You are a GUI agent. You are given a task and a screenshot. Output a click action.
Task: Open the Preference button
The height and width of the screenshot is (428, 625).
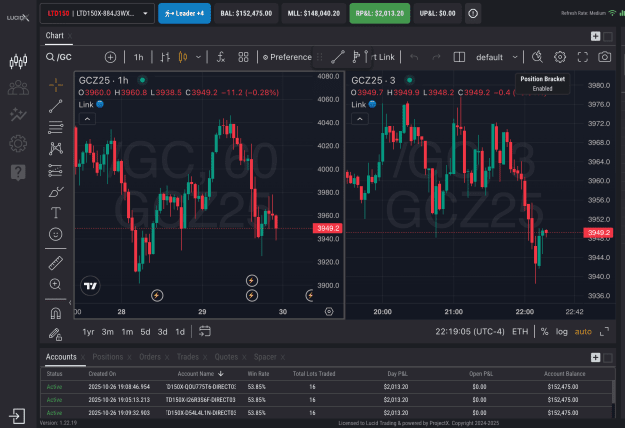tap(287, 57)
